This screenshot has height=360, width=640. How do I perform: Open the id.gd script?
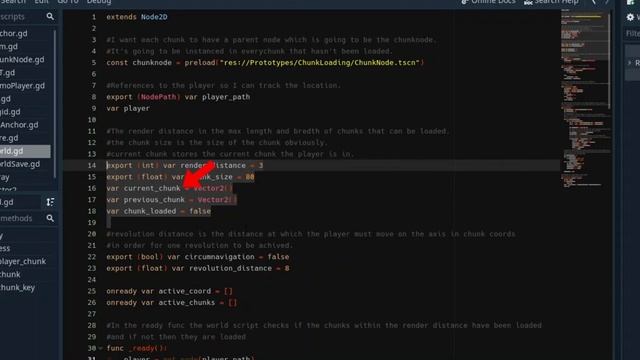10,112
